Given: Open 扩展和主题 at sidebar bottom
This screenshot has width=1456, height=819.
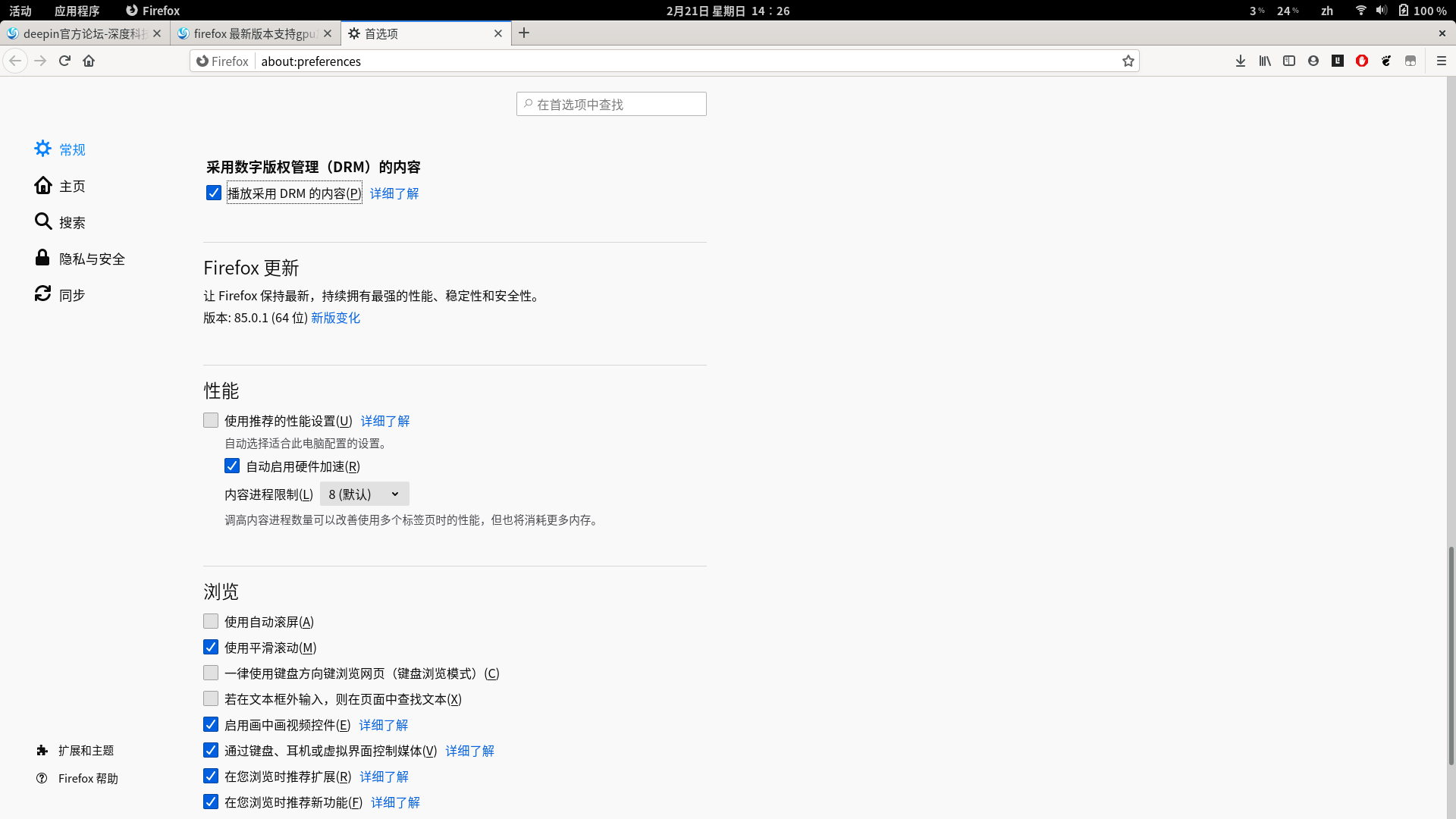Looking at the screenshot, I should [86, 750].
